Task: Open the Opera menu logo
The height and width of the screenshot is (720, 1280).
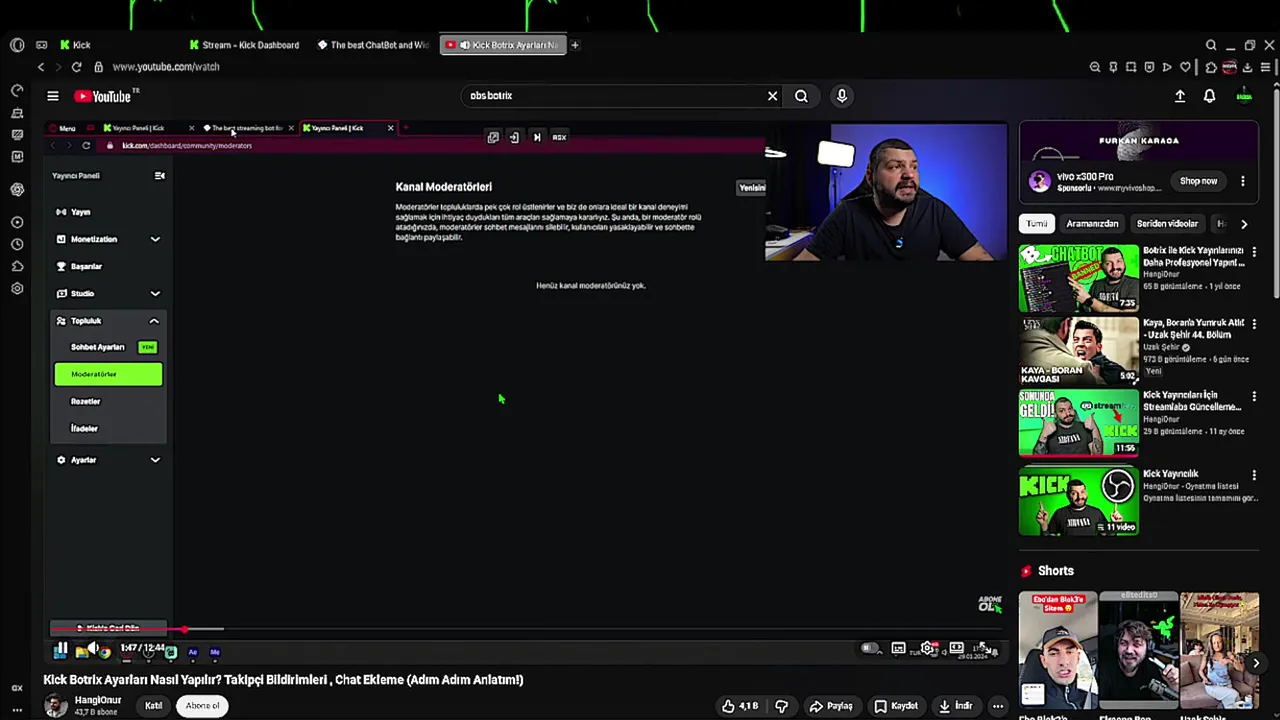Action: point(17,45)
